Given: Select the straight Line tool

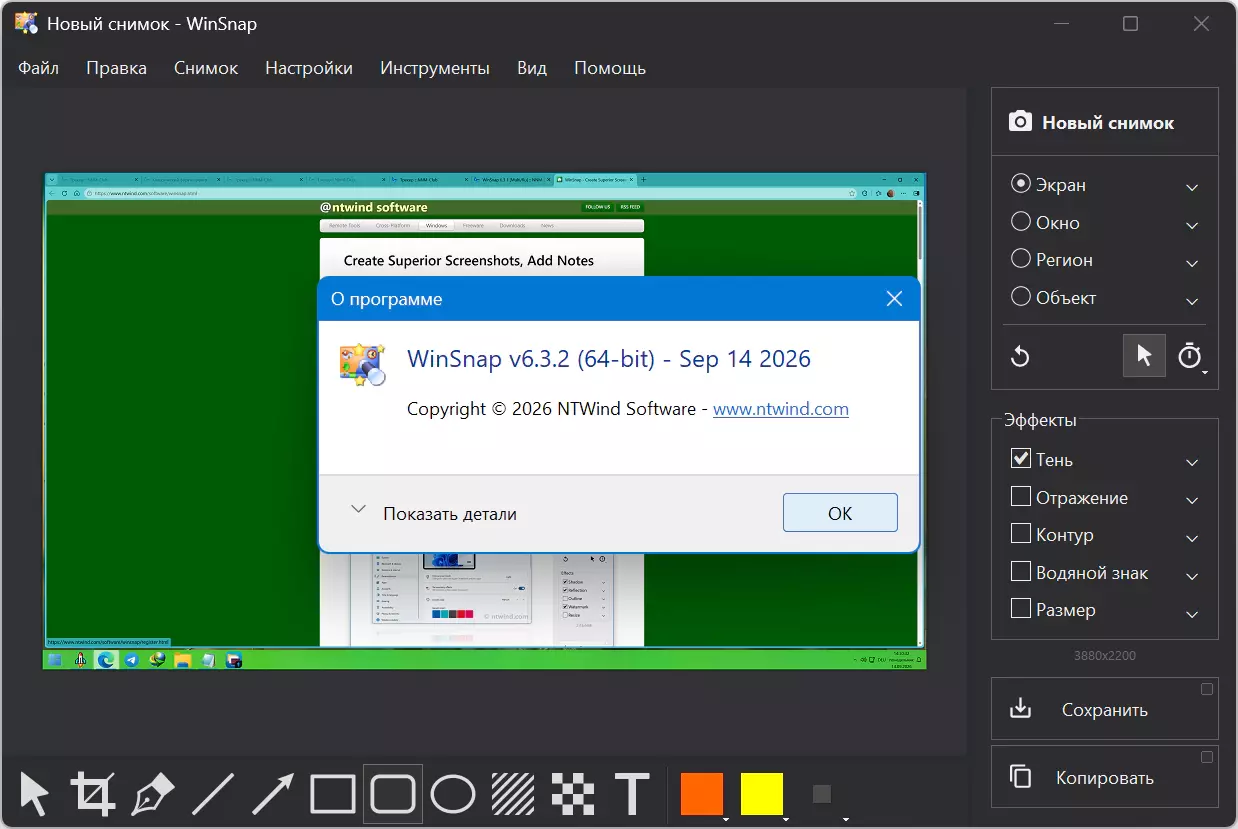Looking at the screenshot, I should [x=212, y=794].
